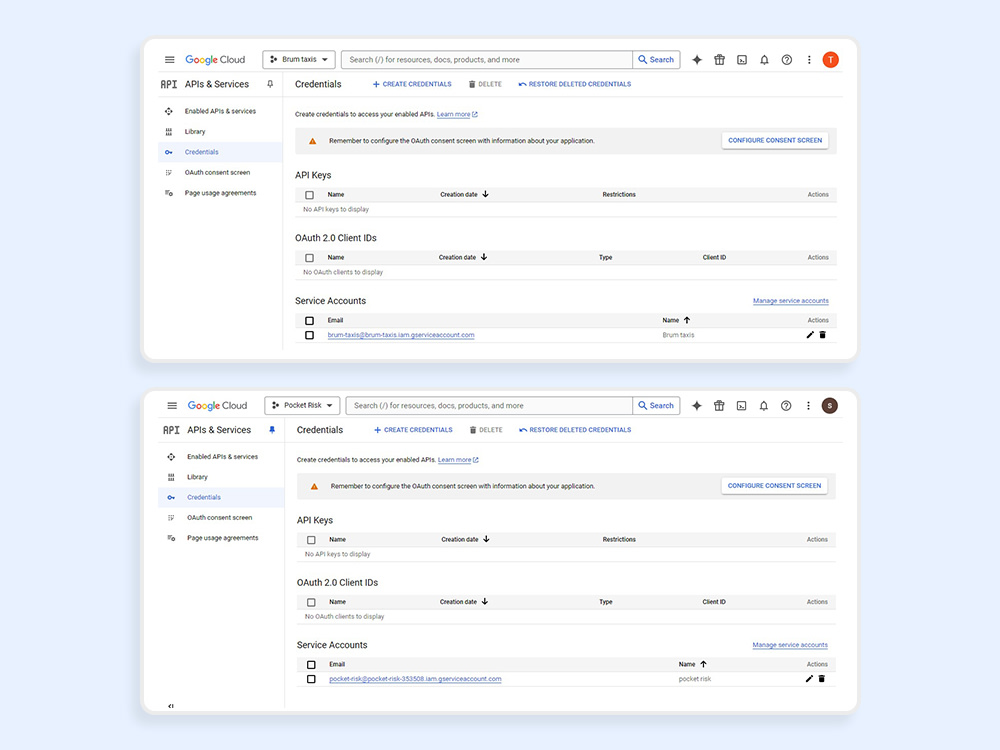
Task: Select all service accounts in Pocket Risk console
Action: [x=311, y=665]
